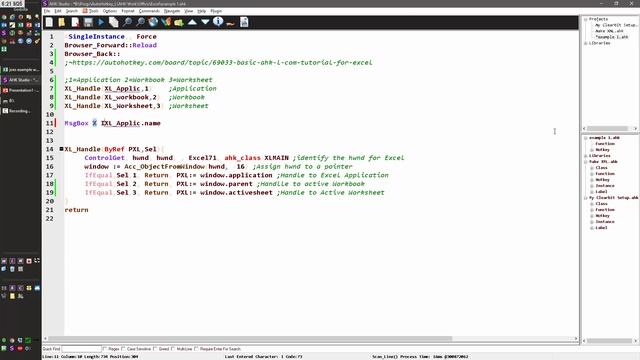Viewport: 640px width, 360px height.
Task: Open the Navigate menu
Action: (172, 11)
